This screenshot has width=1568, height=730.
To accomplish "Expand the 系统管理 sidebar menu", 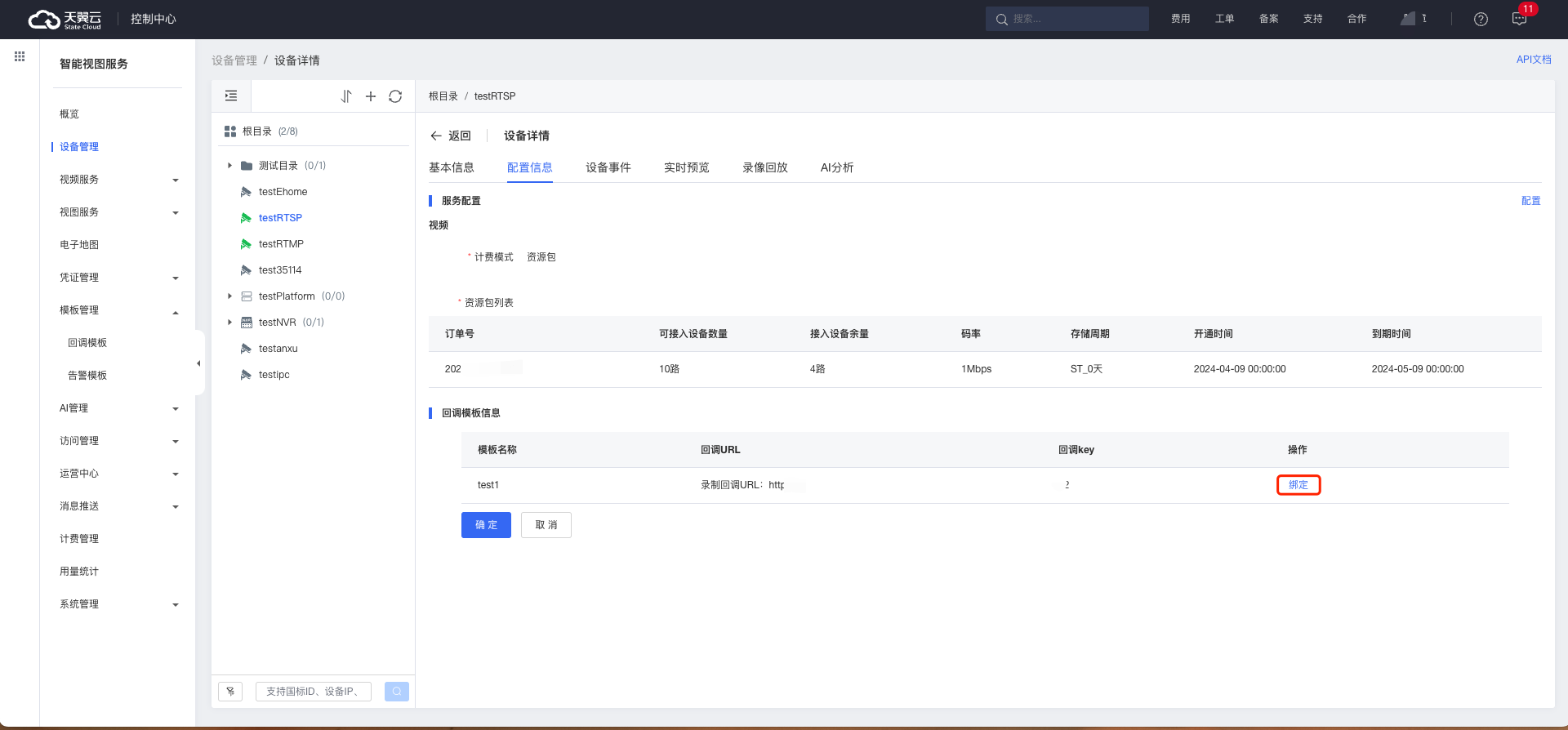I will point(176,605).
